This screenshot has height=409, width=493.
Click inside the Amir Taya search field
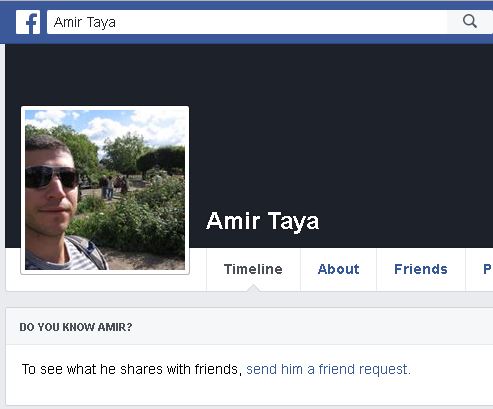pos(247,22)
